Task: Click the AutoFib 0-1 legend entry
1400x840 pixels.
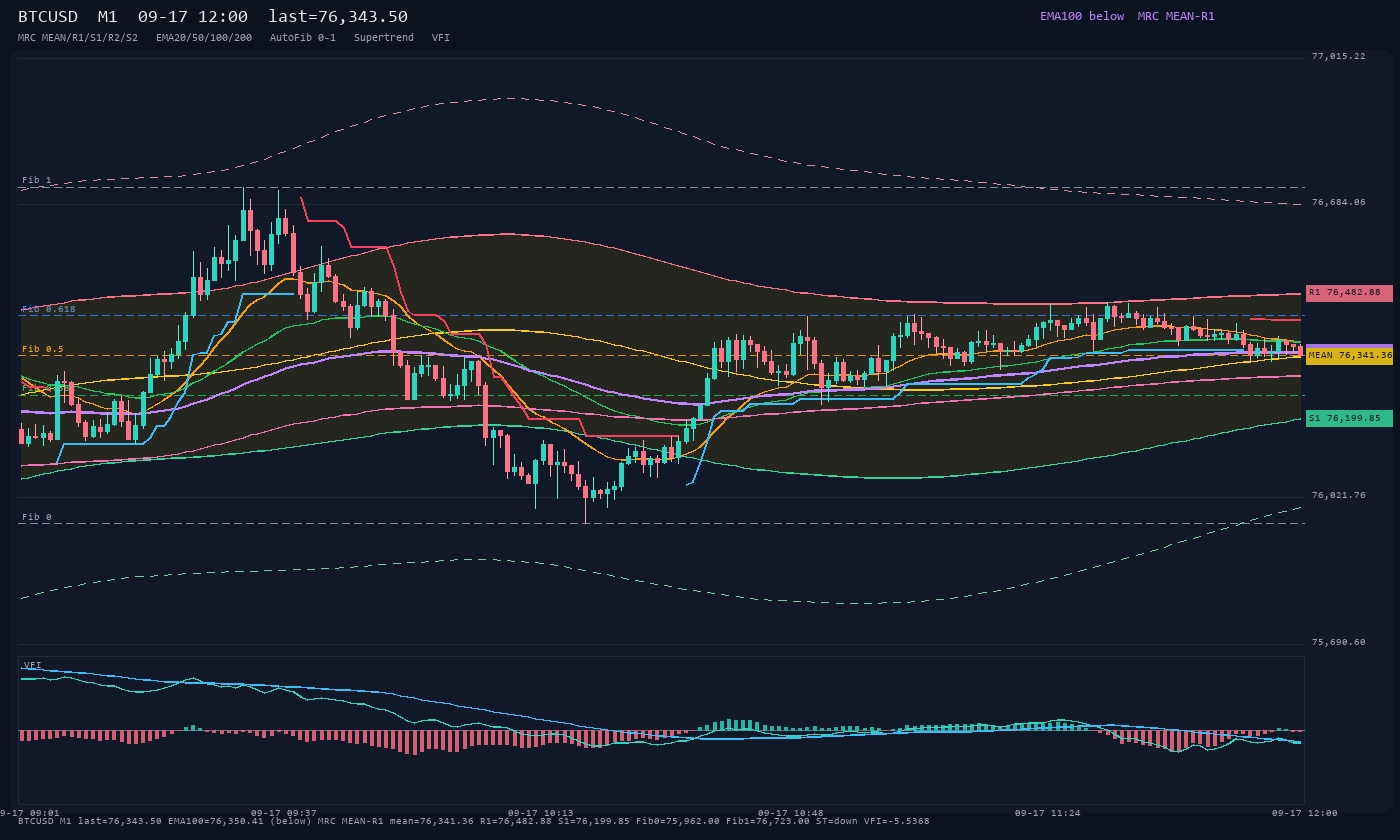Action: (x=303, y=37)
